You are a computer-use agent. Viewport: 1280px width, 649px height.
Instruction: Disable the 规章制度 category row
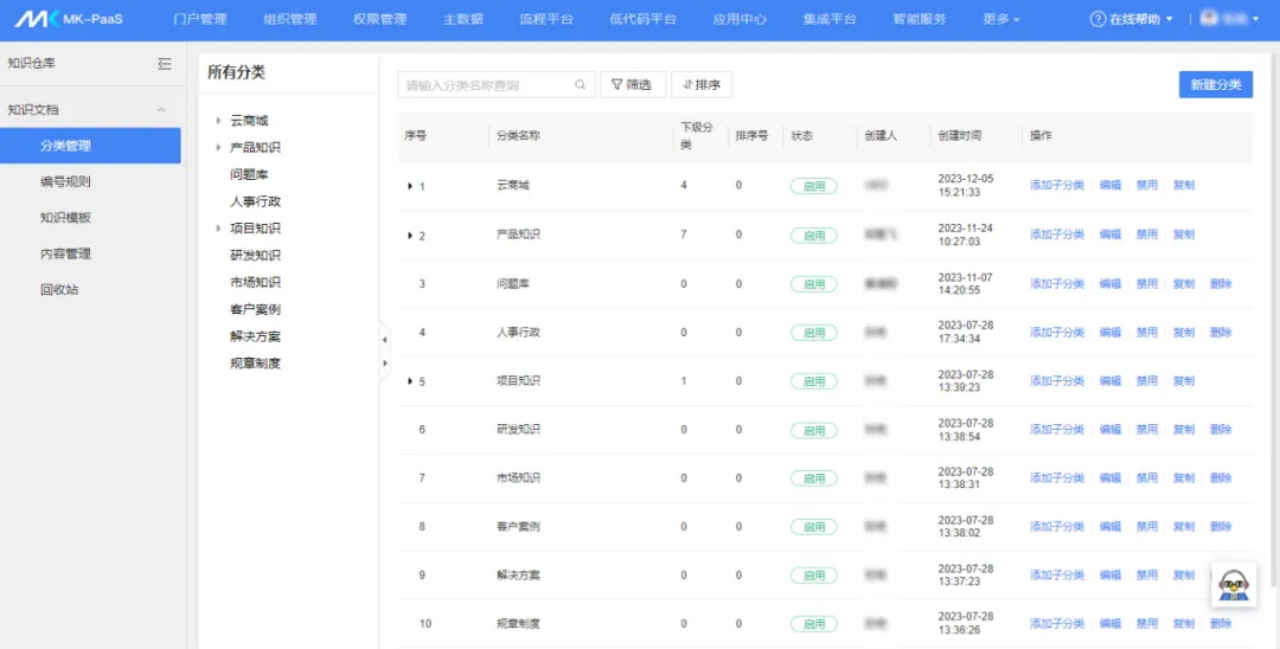1146,624
